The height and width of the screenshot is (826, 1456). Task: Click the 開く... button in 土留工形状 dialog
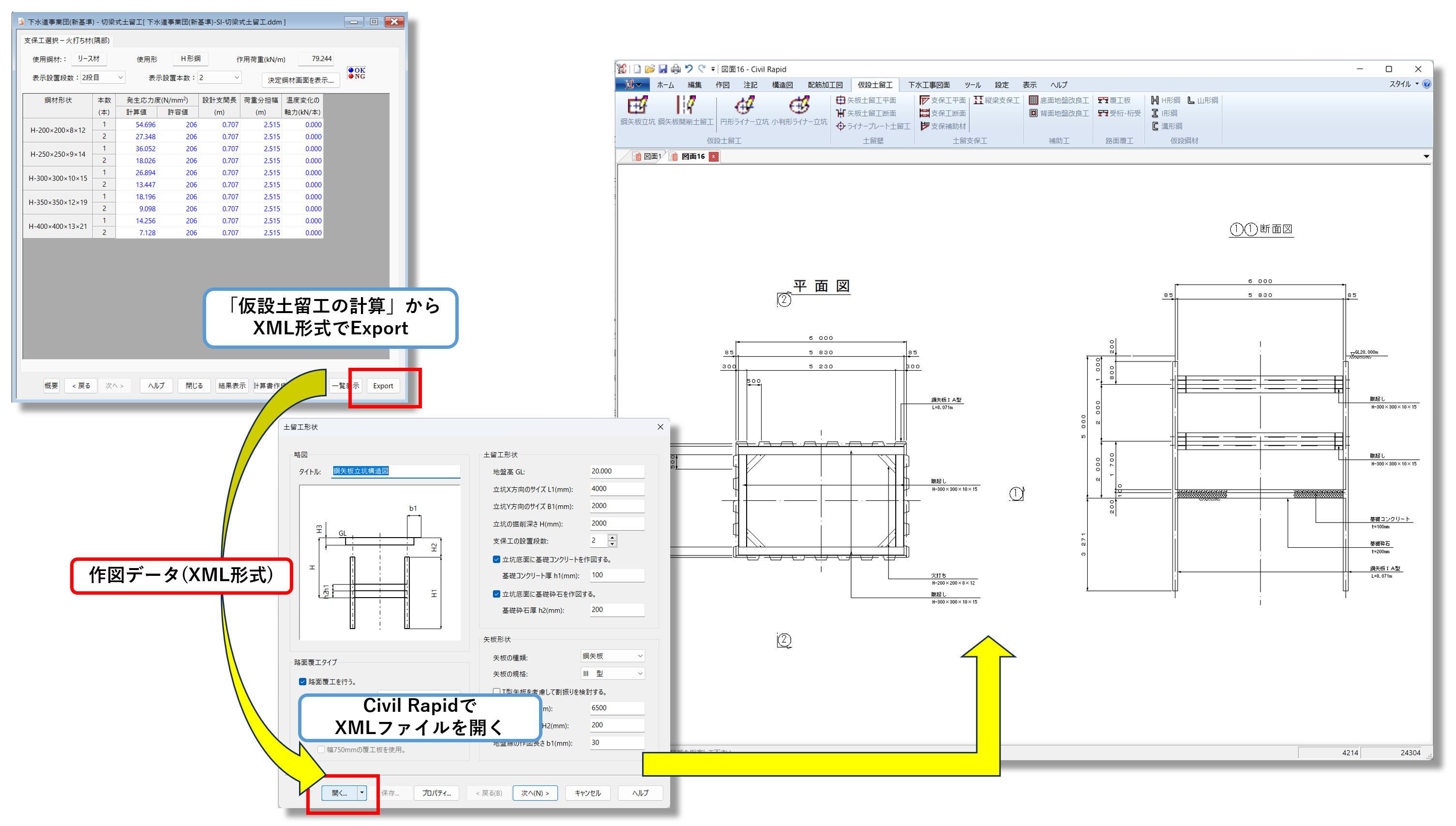[x=339, y=793]
